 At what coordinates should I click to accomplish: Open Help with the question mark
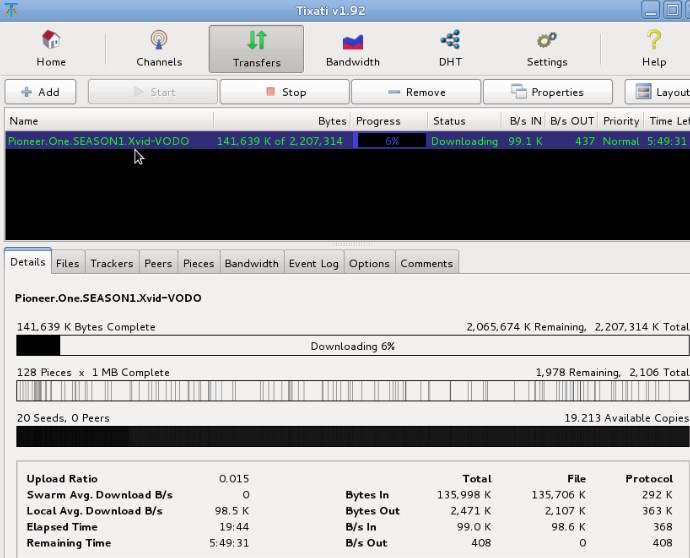653,48
